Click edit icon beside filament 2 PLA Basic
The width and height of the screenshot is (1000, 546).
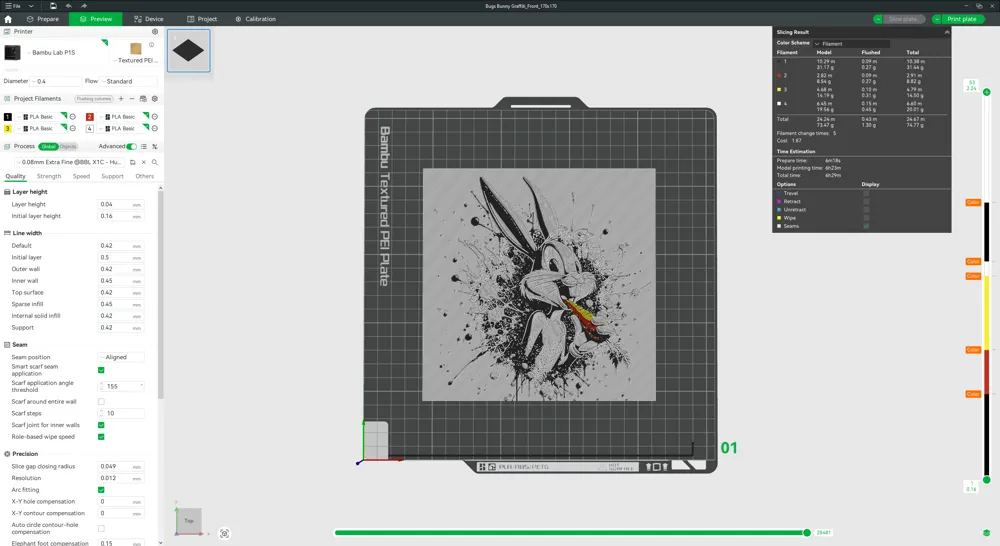tap(154, 117)
